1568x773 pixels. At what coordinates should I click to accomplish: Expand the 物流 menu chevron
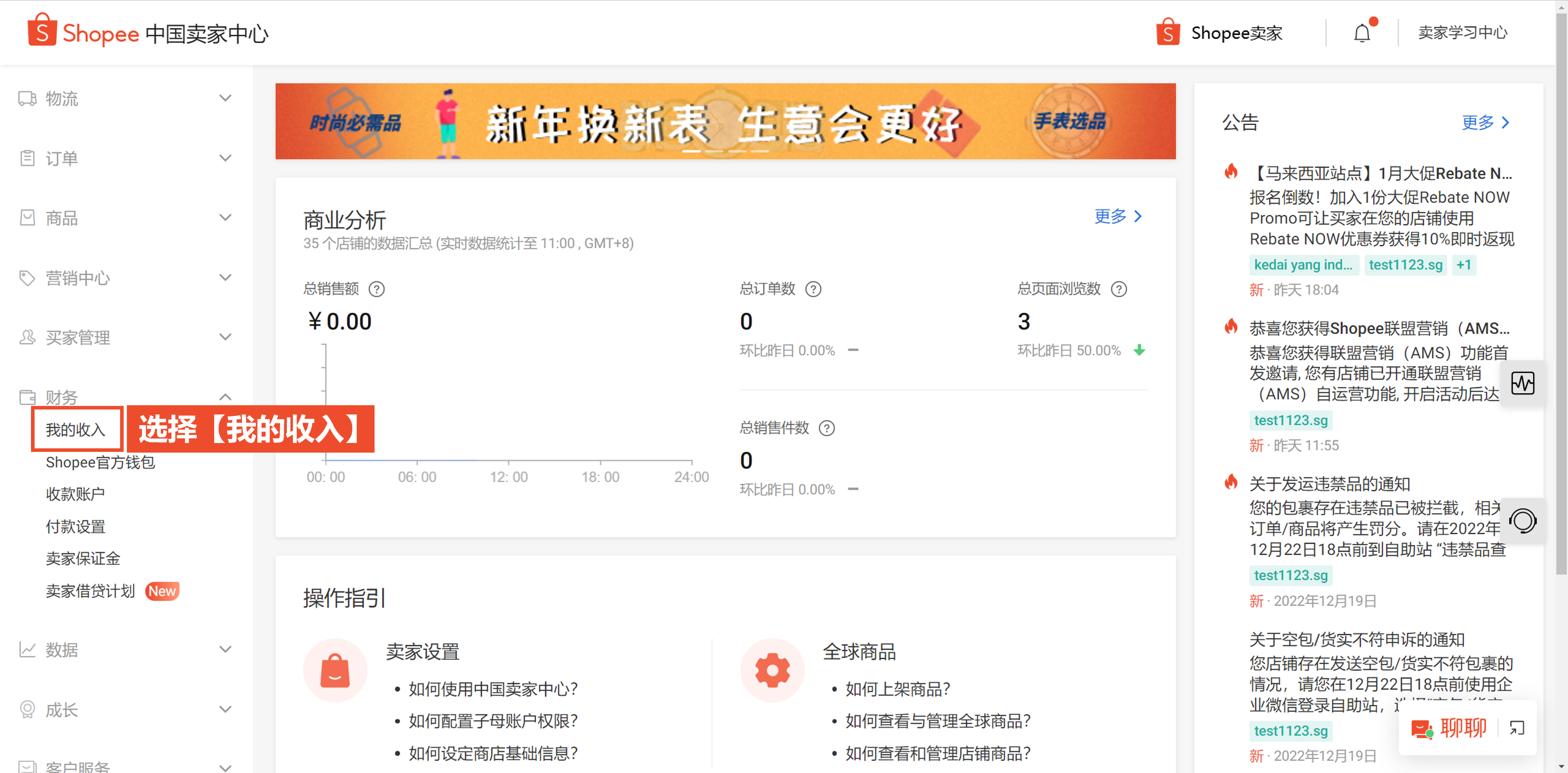225,99
